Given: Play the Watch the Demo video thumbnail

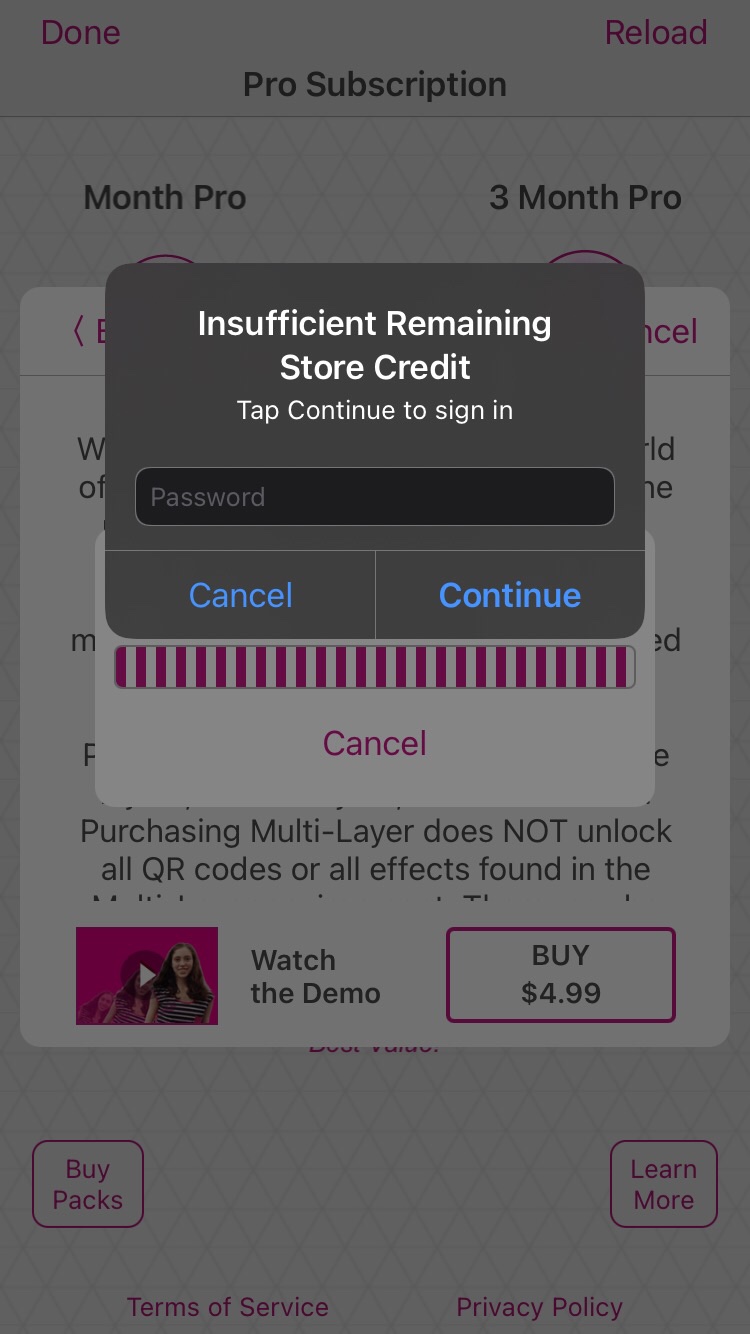Looking at the screenshot, I should pyautogui.click(x=147, y=975).
